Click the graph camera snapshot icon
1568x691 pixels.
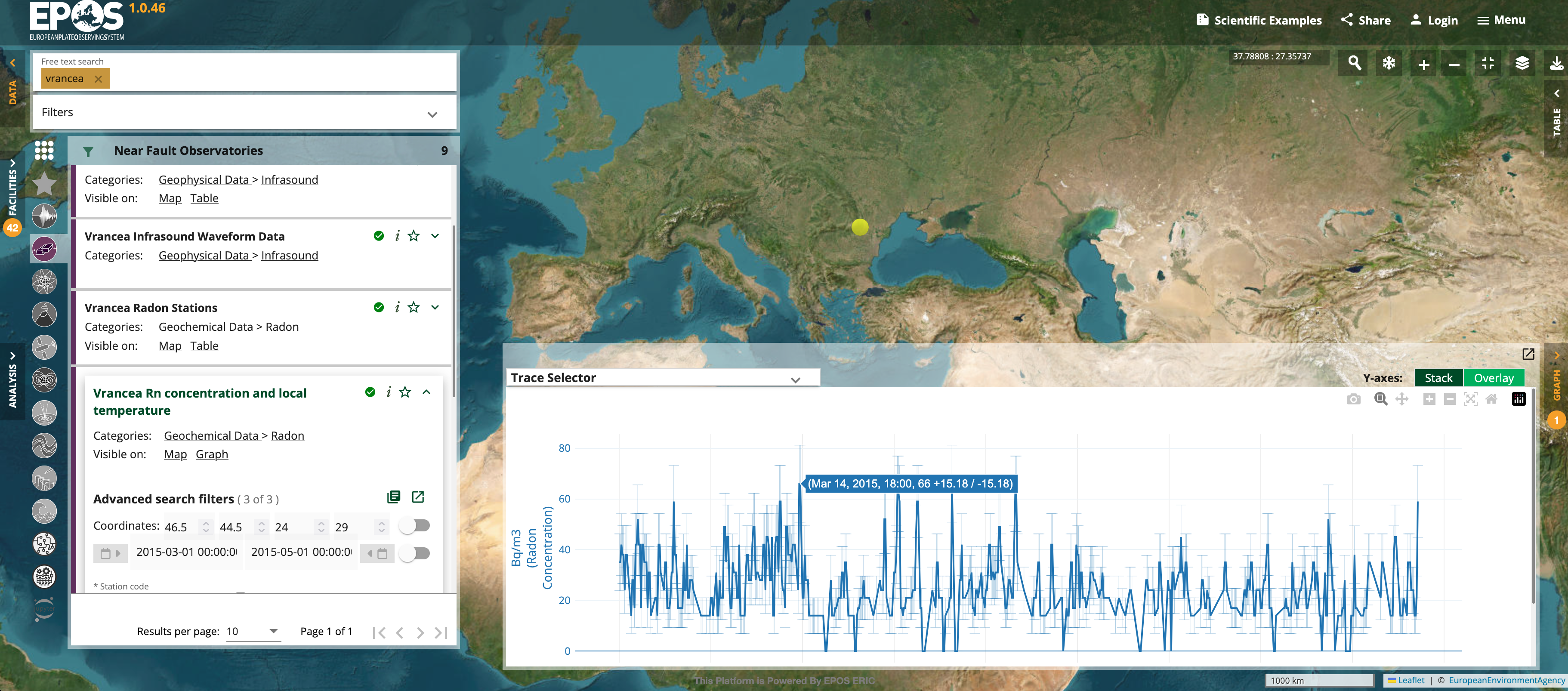click(1353, 399)
